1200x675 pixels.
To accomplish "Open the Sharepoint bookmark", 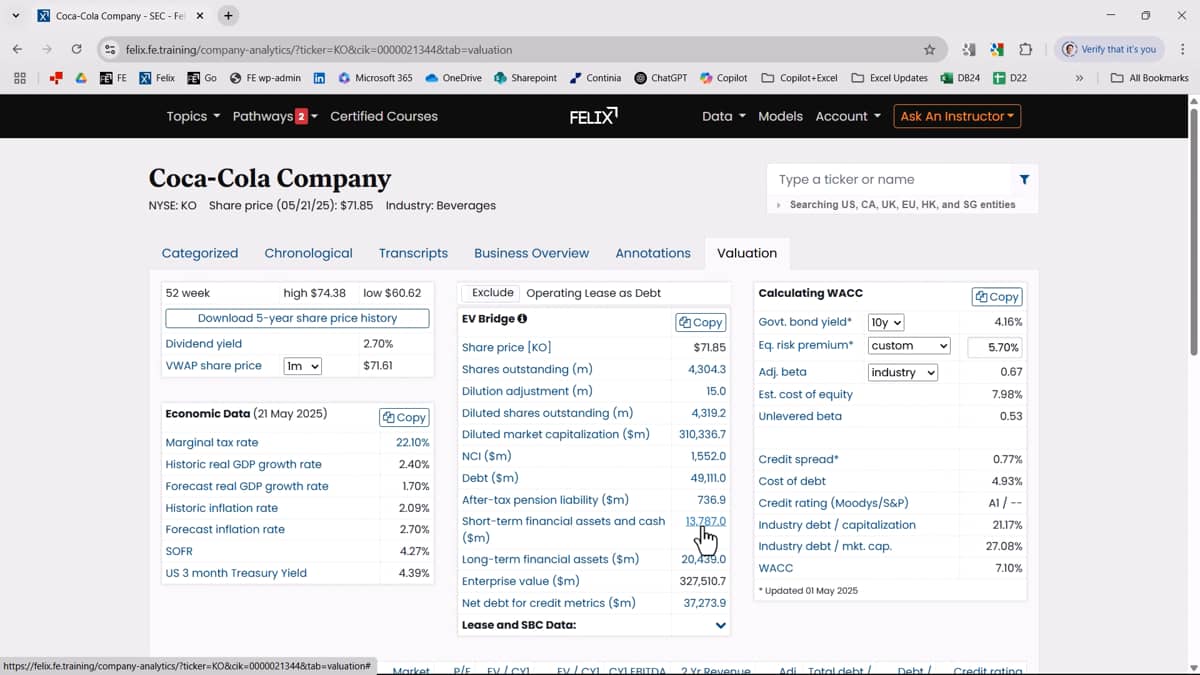I will pyautogui.click(x=525, y=77).
